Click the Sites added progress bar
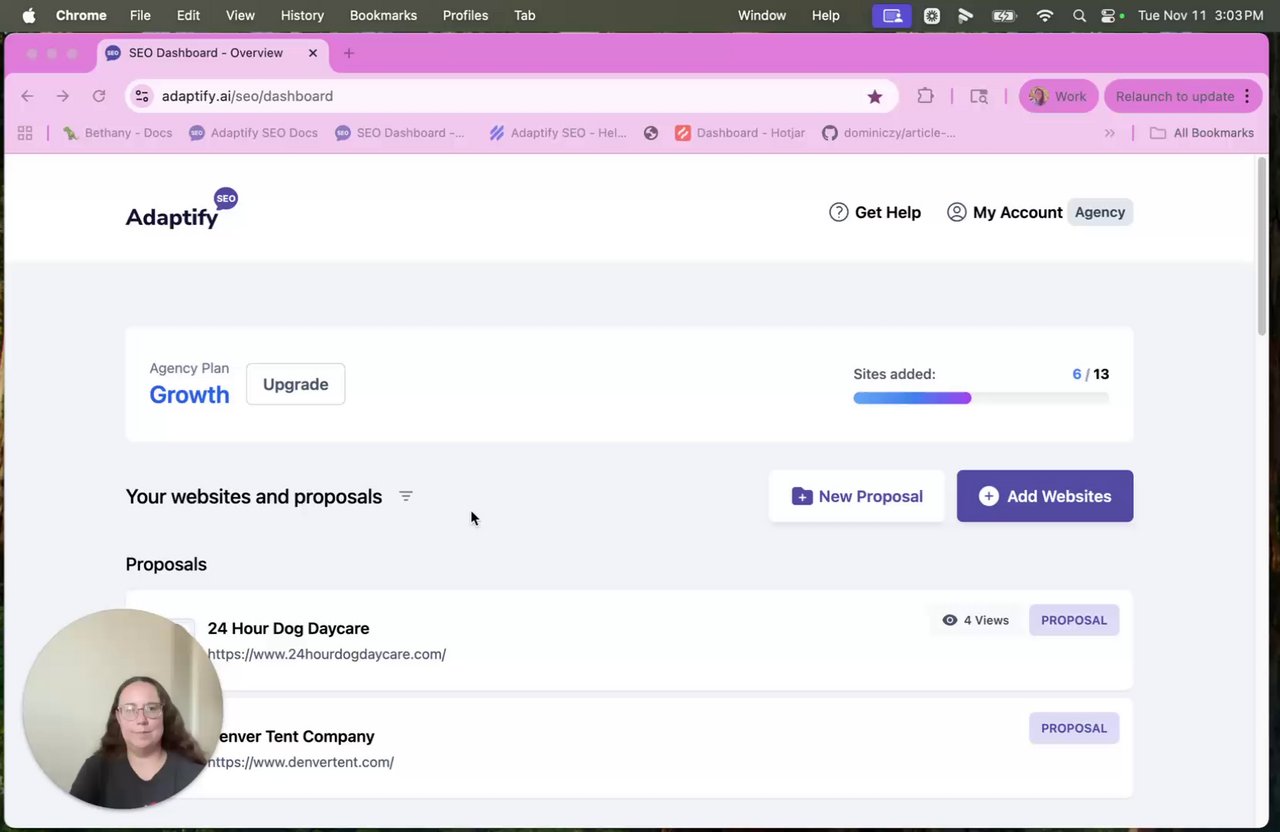 click(981, 398)
